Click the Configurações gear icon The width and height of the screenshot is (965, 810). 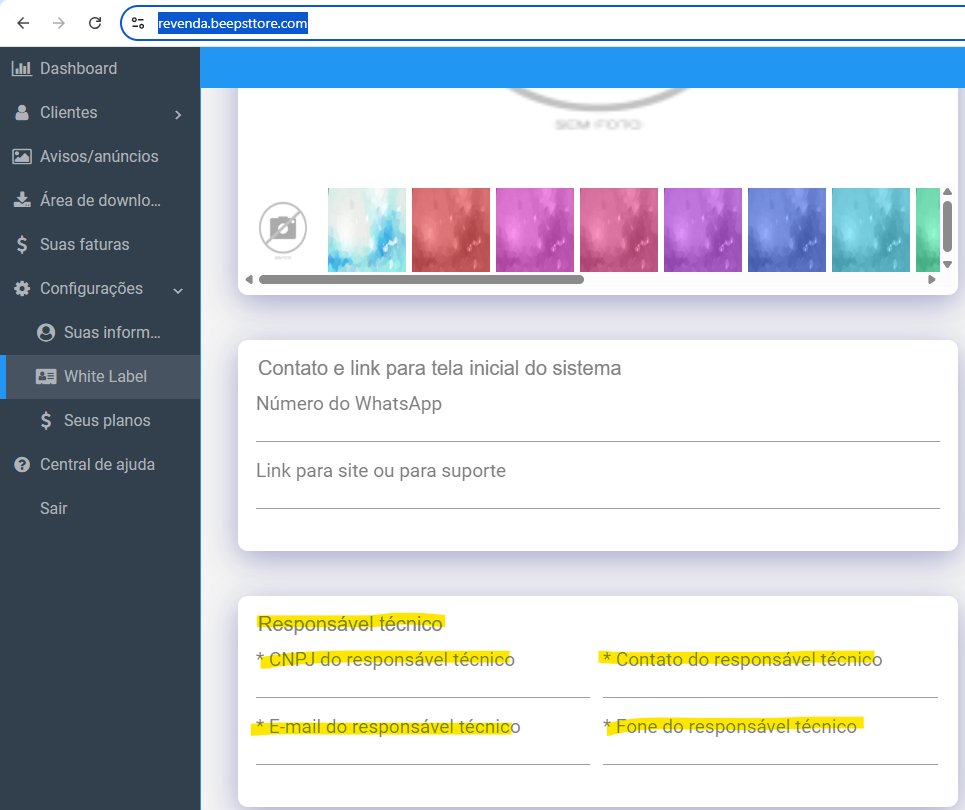click(x=22, y=289)
